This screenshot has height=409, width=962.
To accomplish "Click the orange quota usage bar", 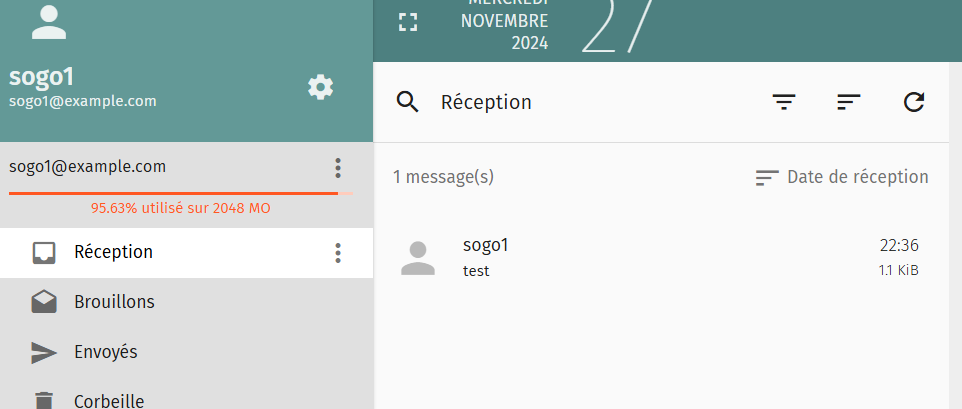I will tap(180, 193).
